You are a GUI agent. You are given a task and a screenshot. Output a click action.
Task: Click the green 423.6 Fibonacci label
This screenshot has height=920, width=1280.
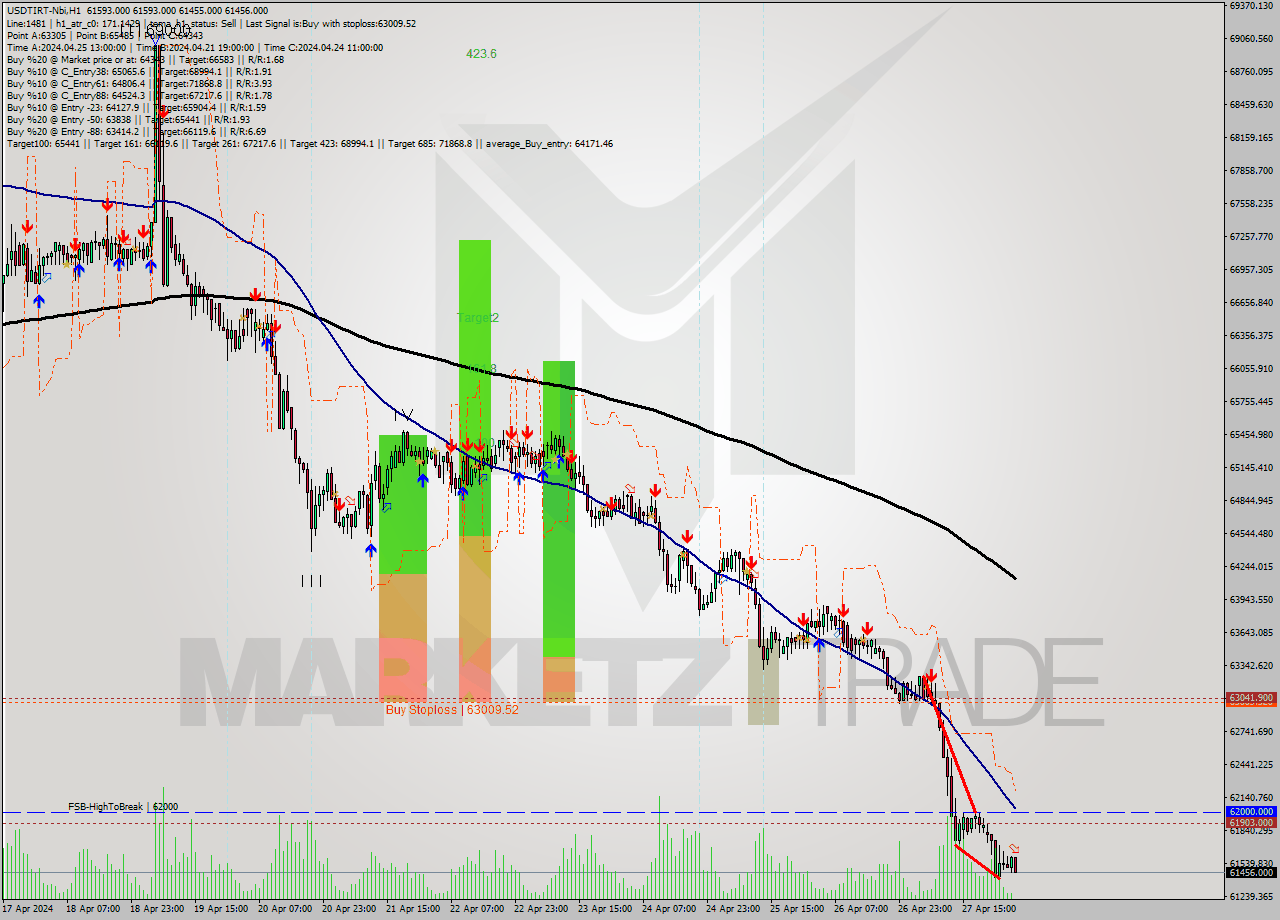pos(481,54)
